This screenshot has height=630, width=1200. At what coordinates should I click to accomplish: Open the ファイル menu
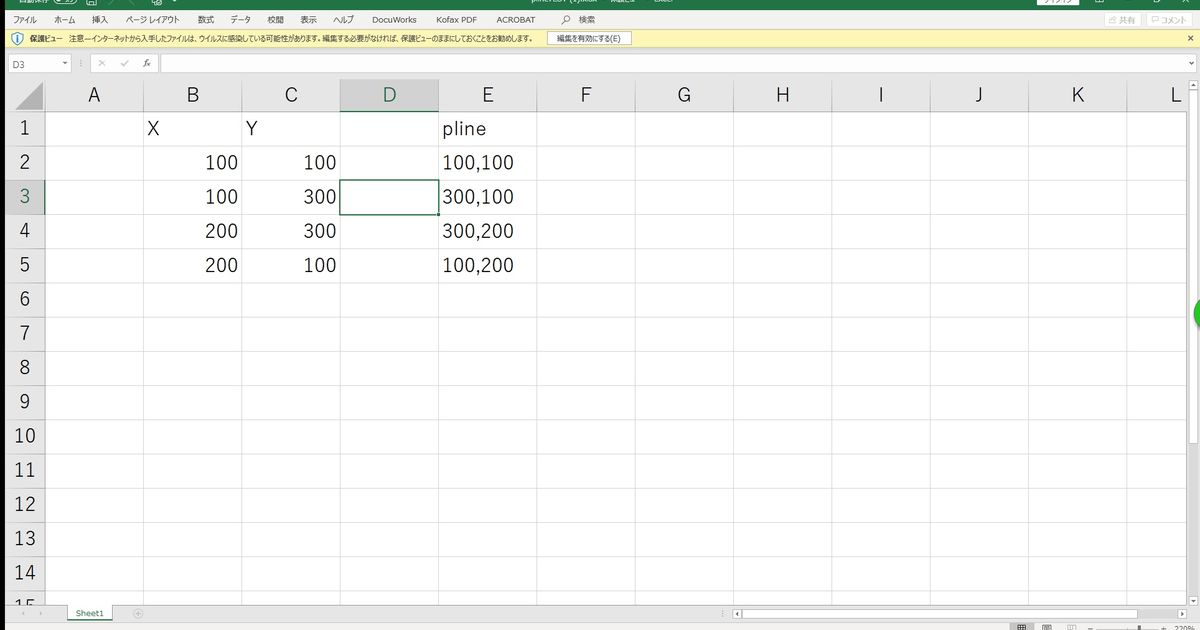click(x=25, y=19)
